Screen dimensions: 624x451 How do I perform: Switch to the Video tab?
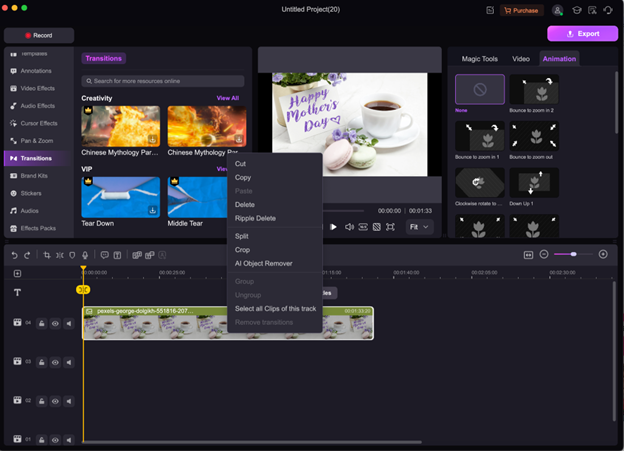point(521,59)
